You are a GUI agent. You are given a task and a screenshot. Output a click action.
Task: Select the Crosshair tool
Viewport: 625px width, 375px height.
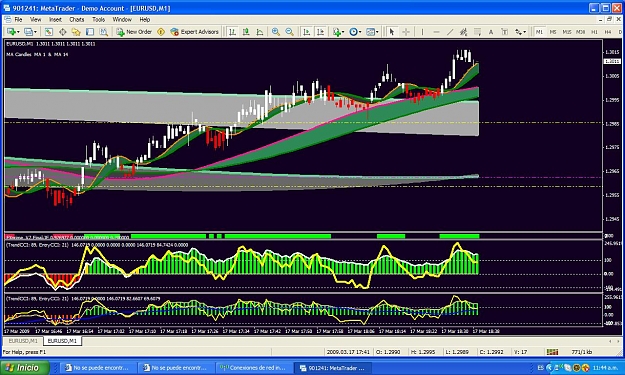(406, 32)
